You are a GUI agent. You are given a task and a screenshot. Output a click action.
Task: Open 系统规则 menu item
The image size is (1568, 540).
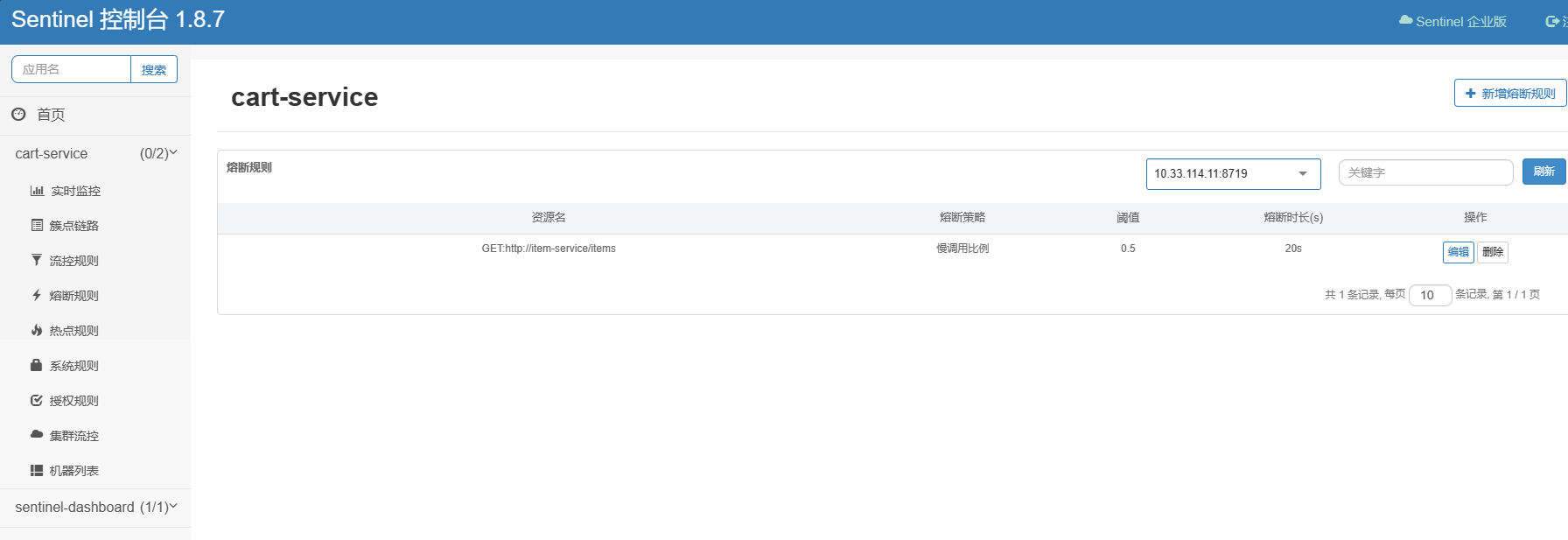pyautogui.click(x=74, y=366)
